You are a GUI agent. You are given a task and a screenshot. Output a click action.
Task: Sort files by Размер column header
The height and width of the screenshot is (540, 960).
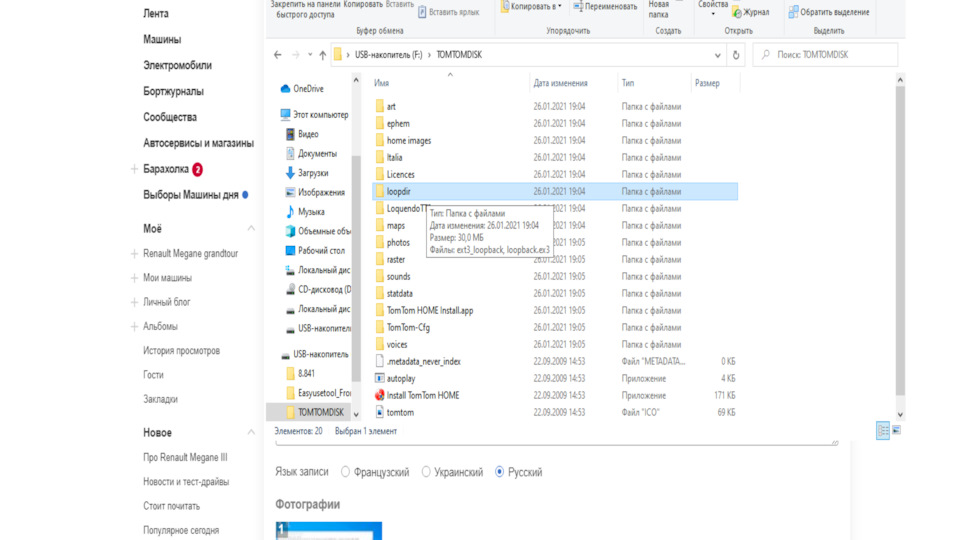(x=707, y=83)
